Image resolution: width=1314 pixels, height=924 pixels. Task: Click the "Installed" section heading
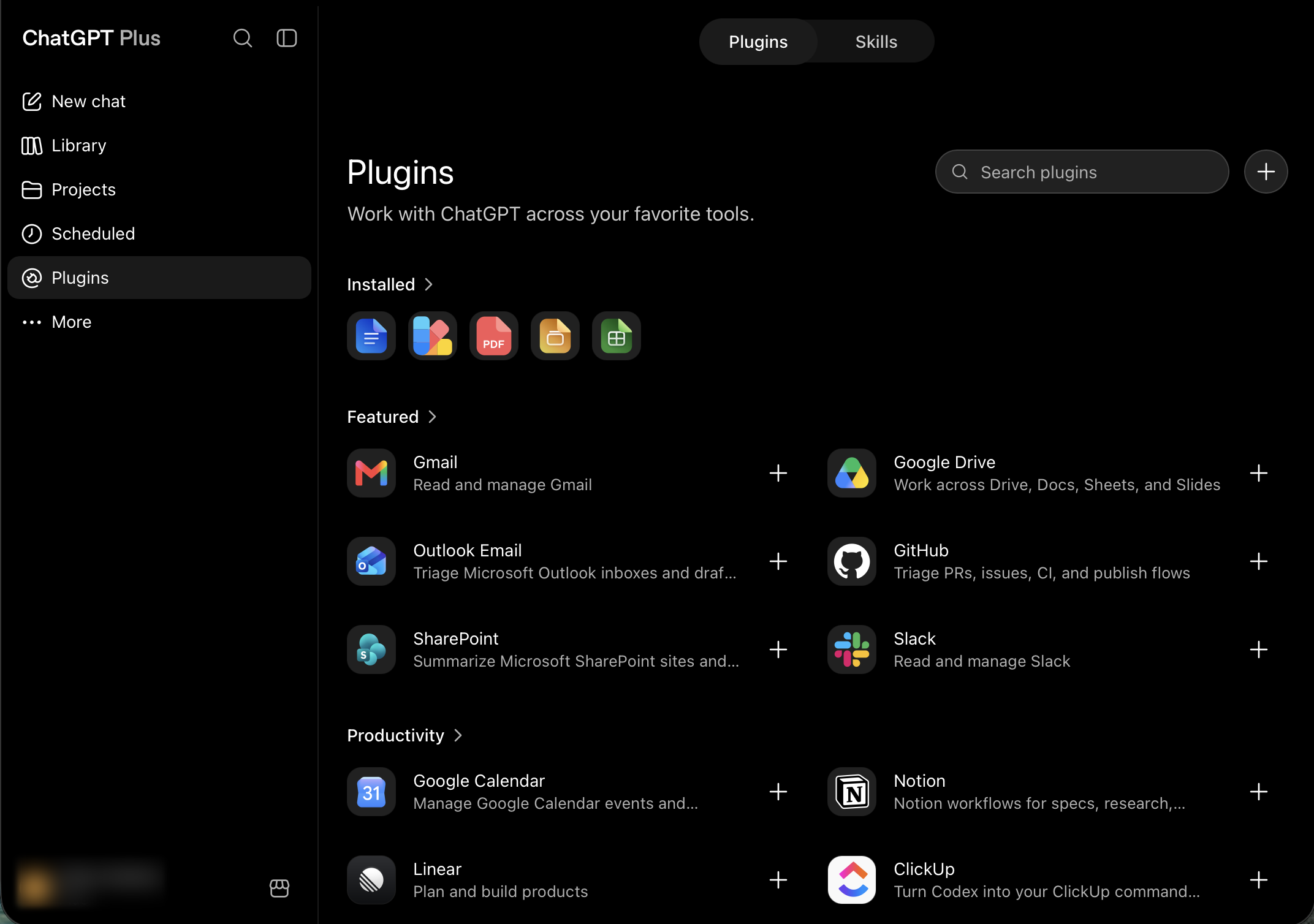tap(381, 284)
